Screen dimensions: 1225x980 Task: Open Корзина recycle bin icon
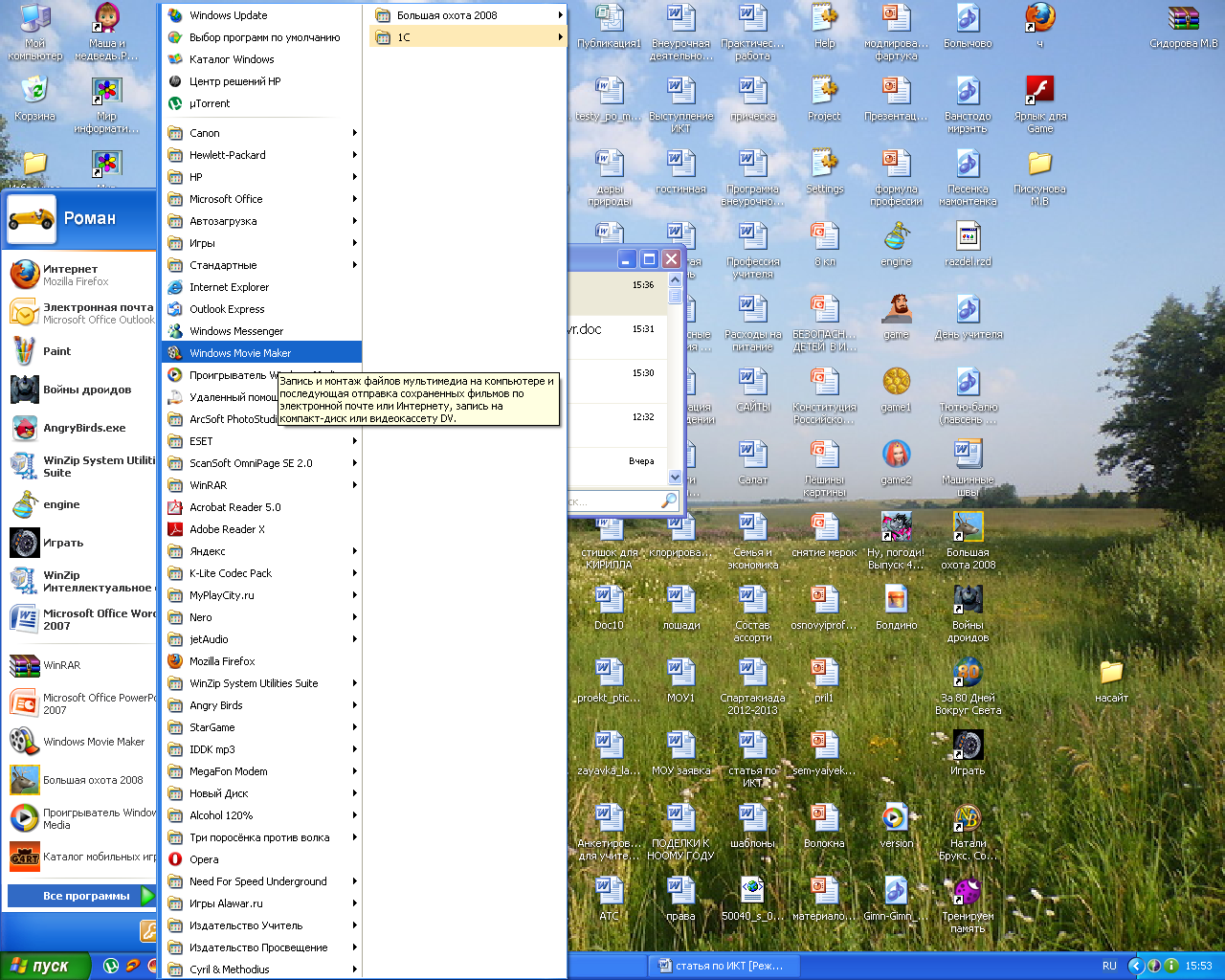(x=35, y=99)
